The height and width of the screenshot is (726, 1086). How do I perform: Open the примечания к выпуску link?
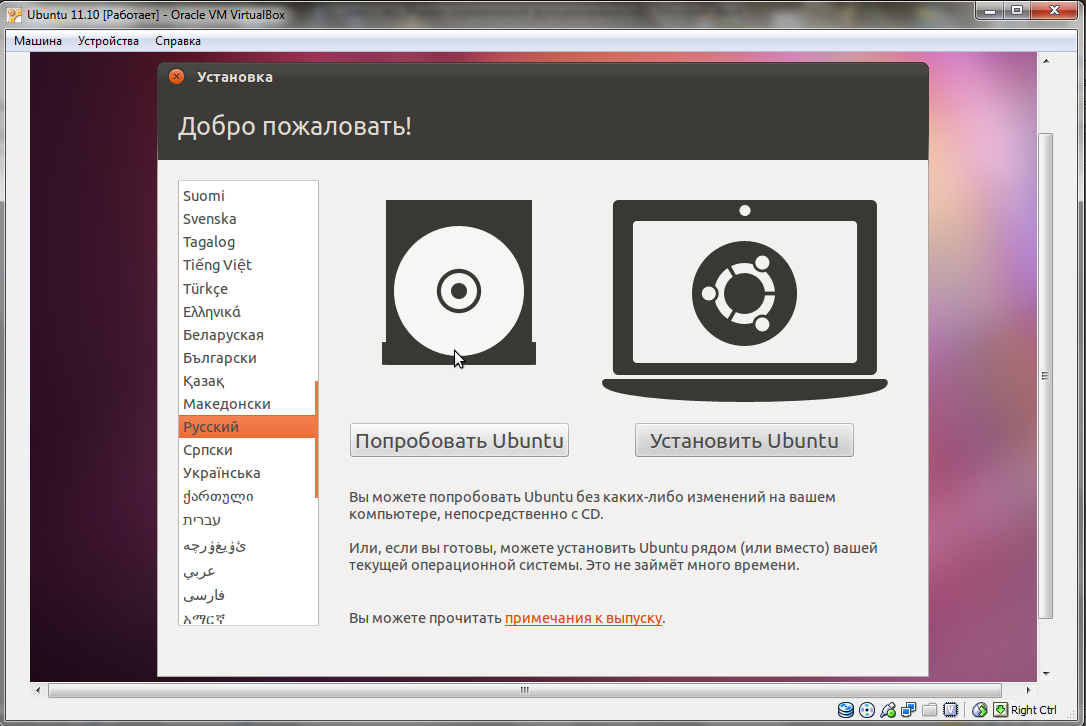tap(583, 618)
